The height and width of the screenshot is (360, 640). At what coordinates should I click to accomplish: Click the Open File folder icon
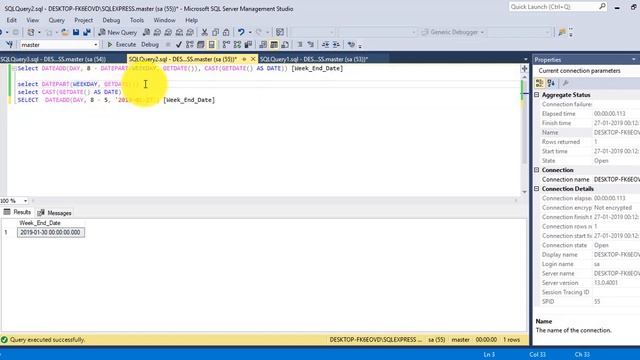click(64, 32)
